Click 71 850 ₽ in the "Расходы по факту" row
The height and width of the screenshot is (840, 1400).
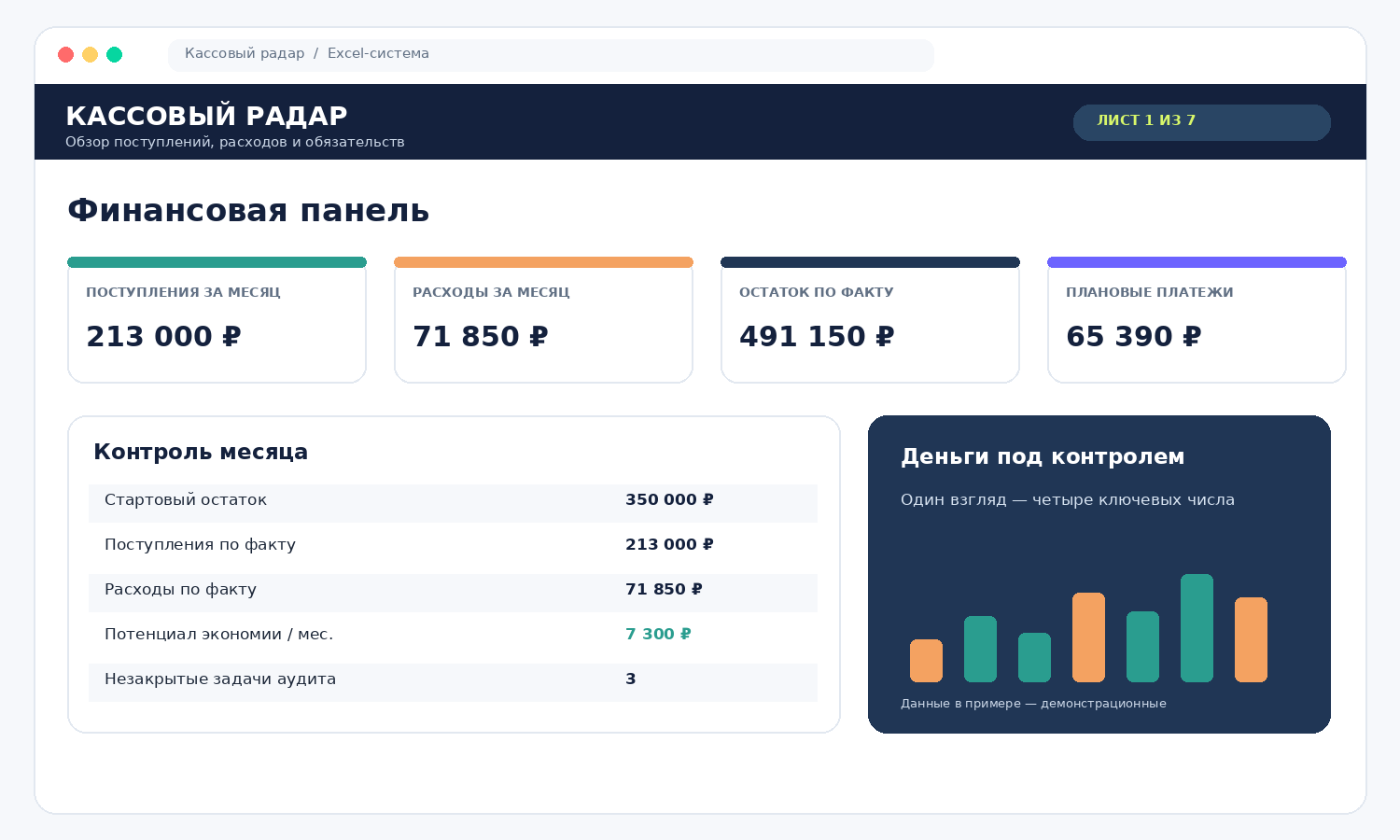coord(664,590)
